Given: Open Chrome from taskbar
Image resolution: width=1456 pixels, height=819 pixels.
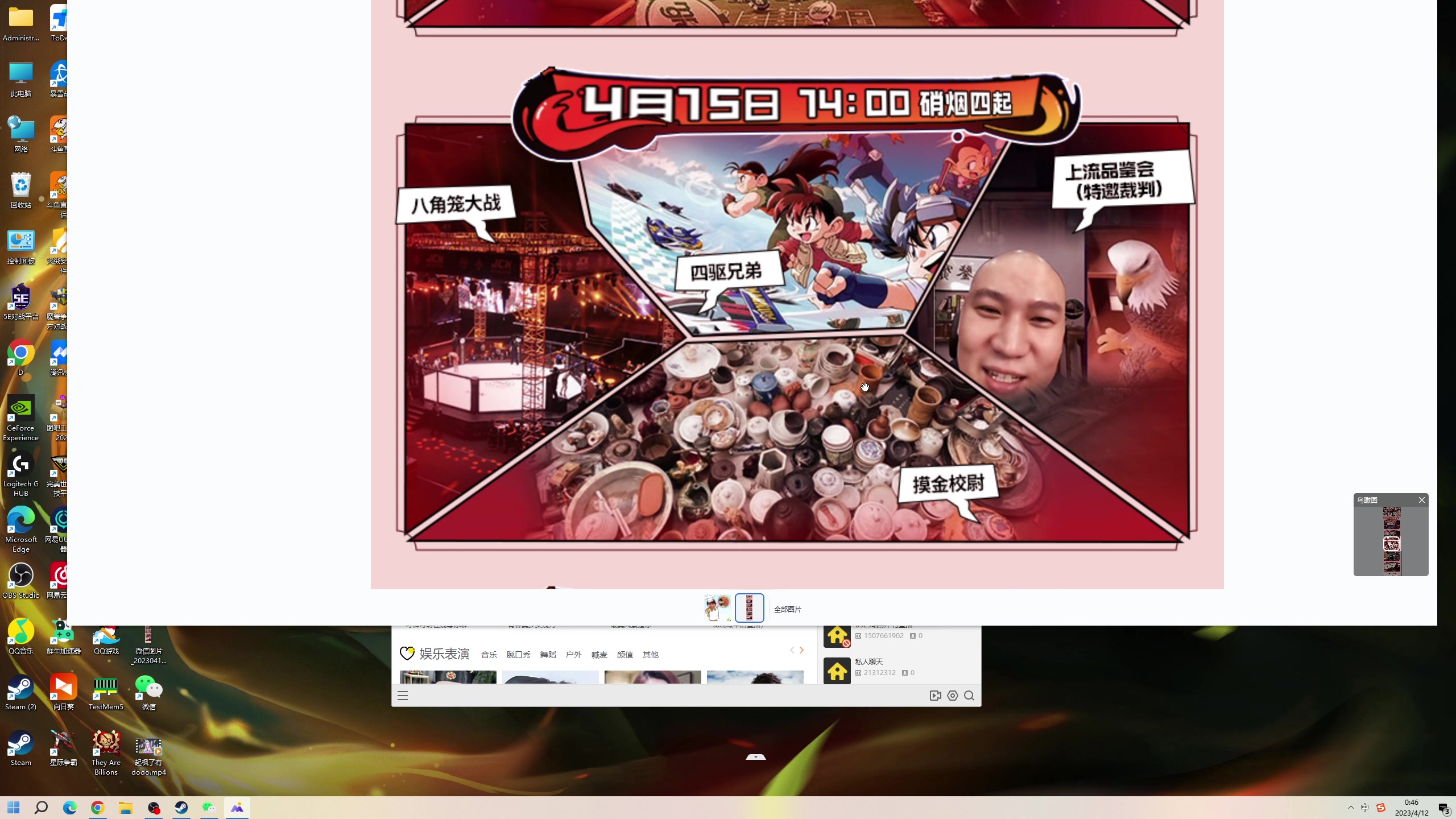Looking at the screenshot, I should tap(97, 808).
